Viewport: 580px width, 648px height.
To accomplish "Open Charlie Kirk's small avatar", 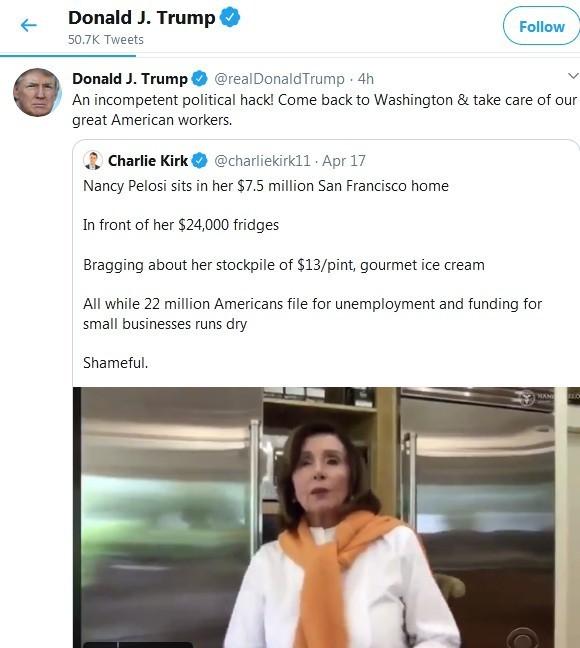I will point(93,160).
